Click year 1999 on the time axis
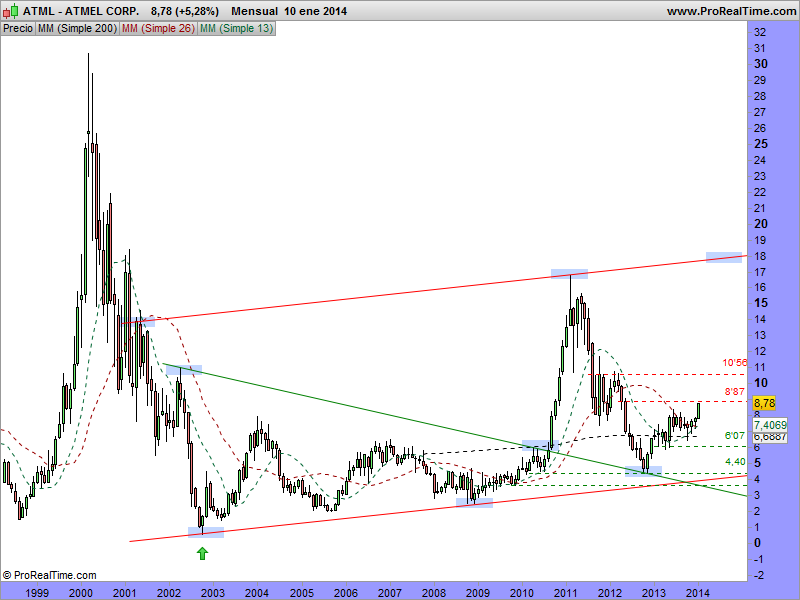This screenshot has width=800, height=600. coord(37,593)
